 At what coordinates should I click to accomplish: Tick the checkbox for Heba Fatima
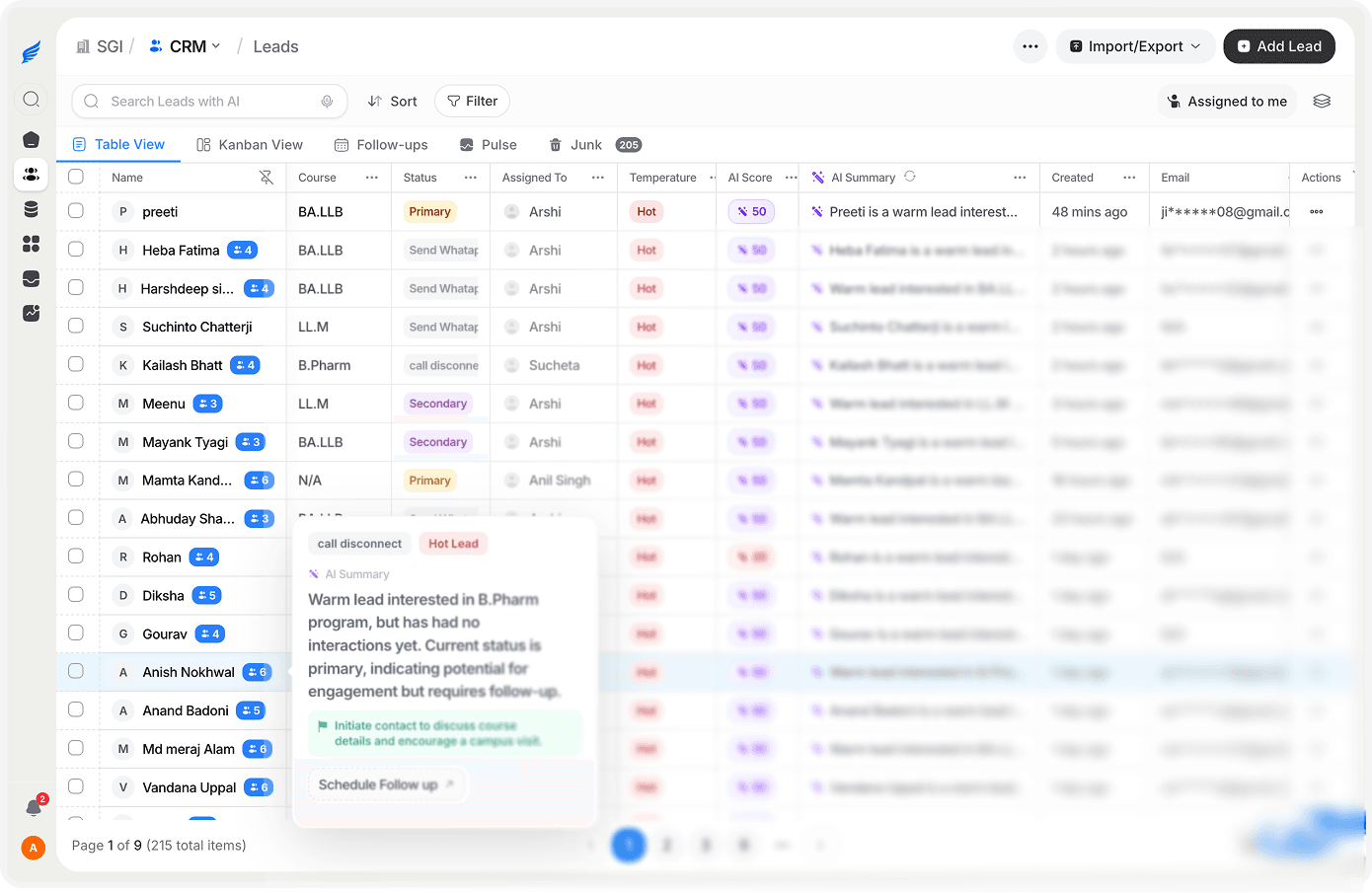click(x=76, y=250)
